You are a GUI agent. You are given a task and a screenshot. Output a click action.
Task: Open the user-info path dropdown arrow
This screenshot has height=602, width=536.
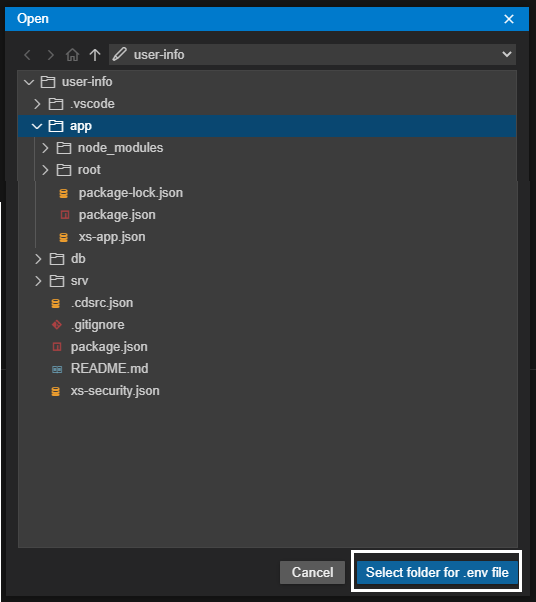[x=507, y=54]
